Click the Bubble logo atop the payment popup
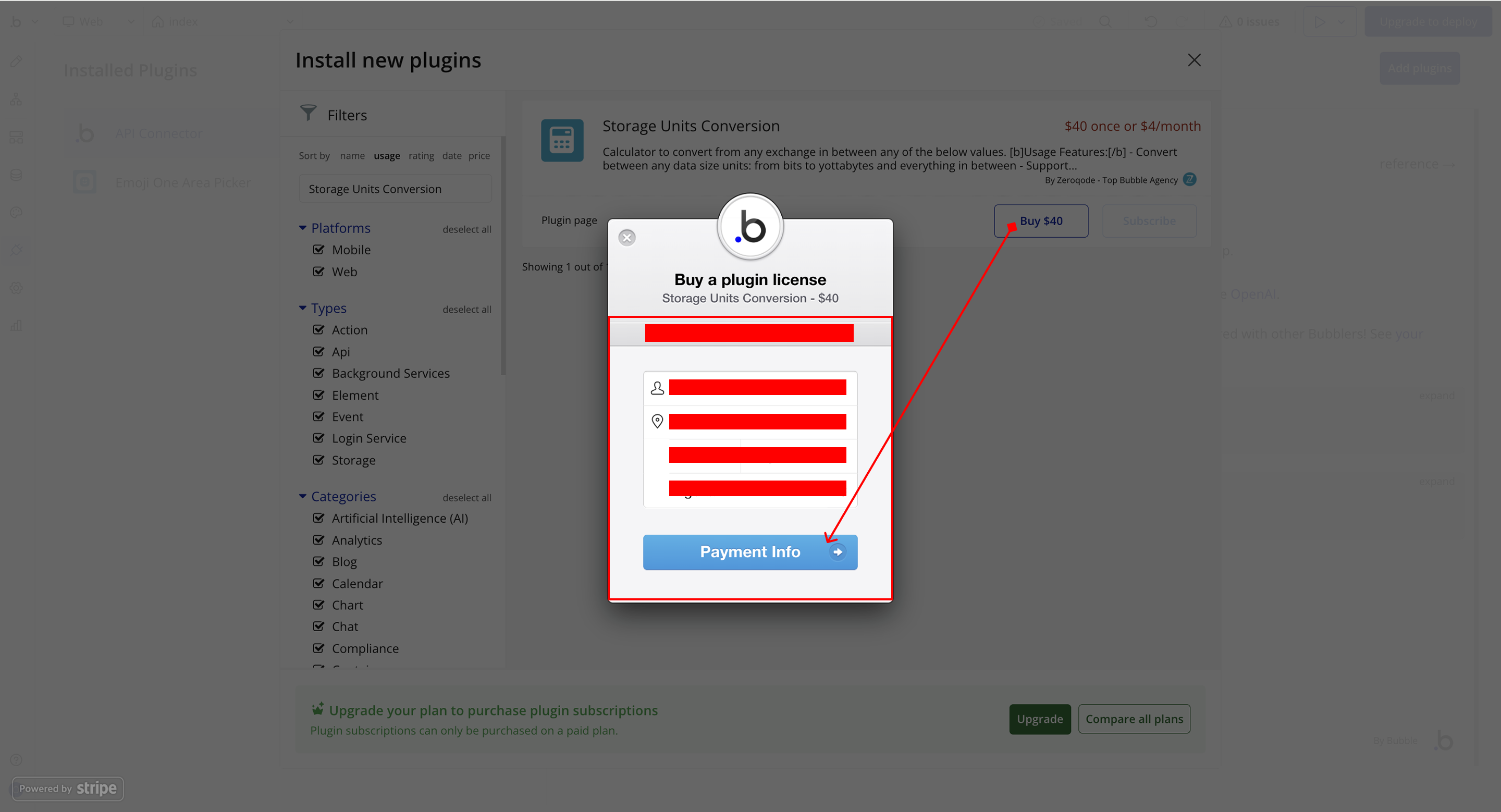This screenshot has width=1501, height=812. 750,227
